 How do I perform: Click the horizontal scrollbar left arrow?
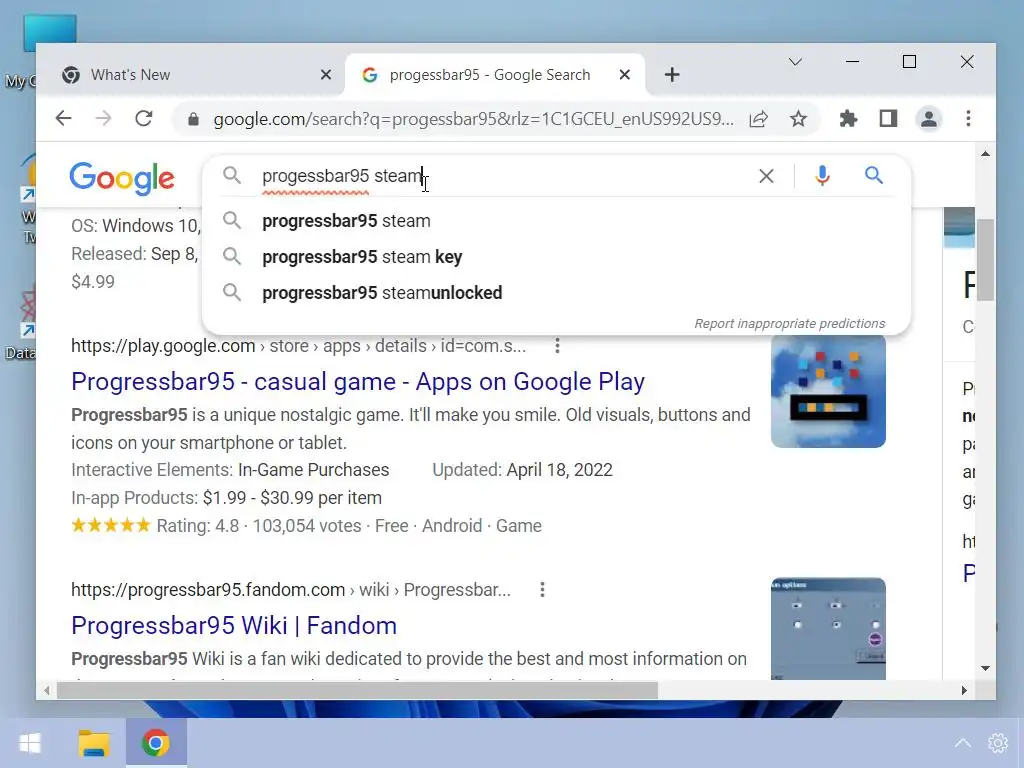[46, 690]
